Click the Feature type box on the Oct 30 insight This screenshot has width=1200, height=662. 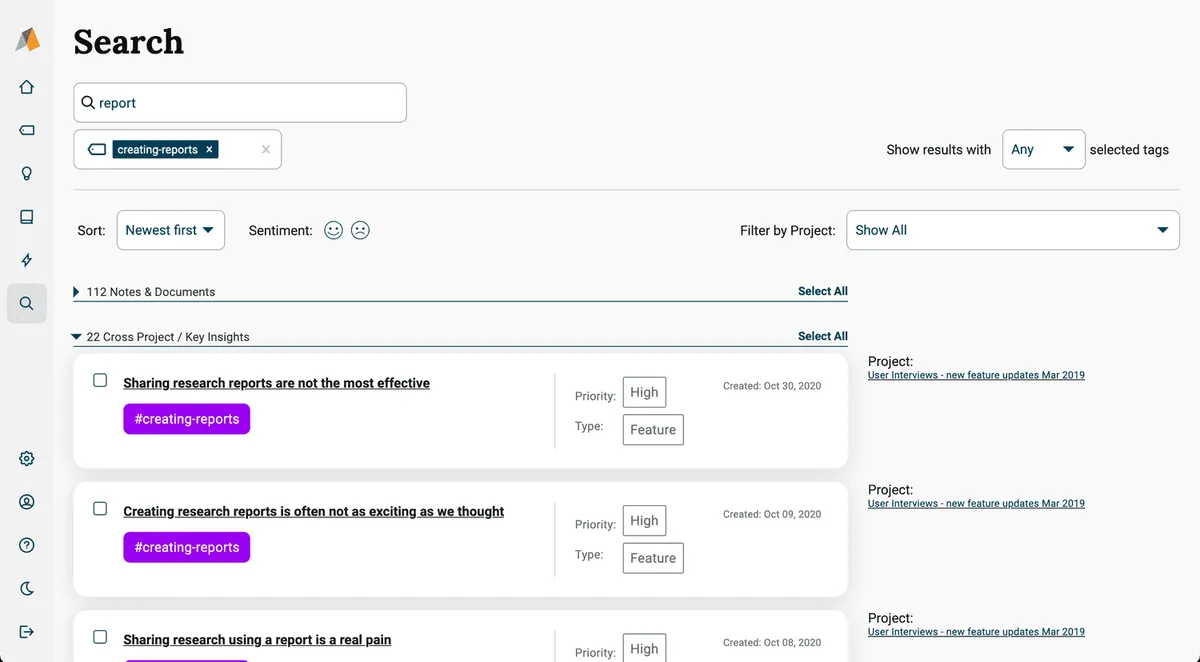coord(653,429)
